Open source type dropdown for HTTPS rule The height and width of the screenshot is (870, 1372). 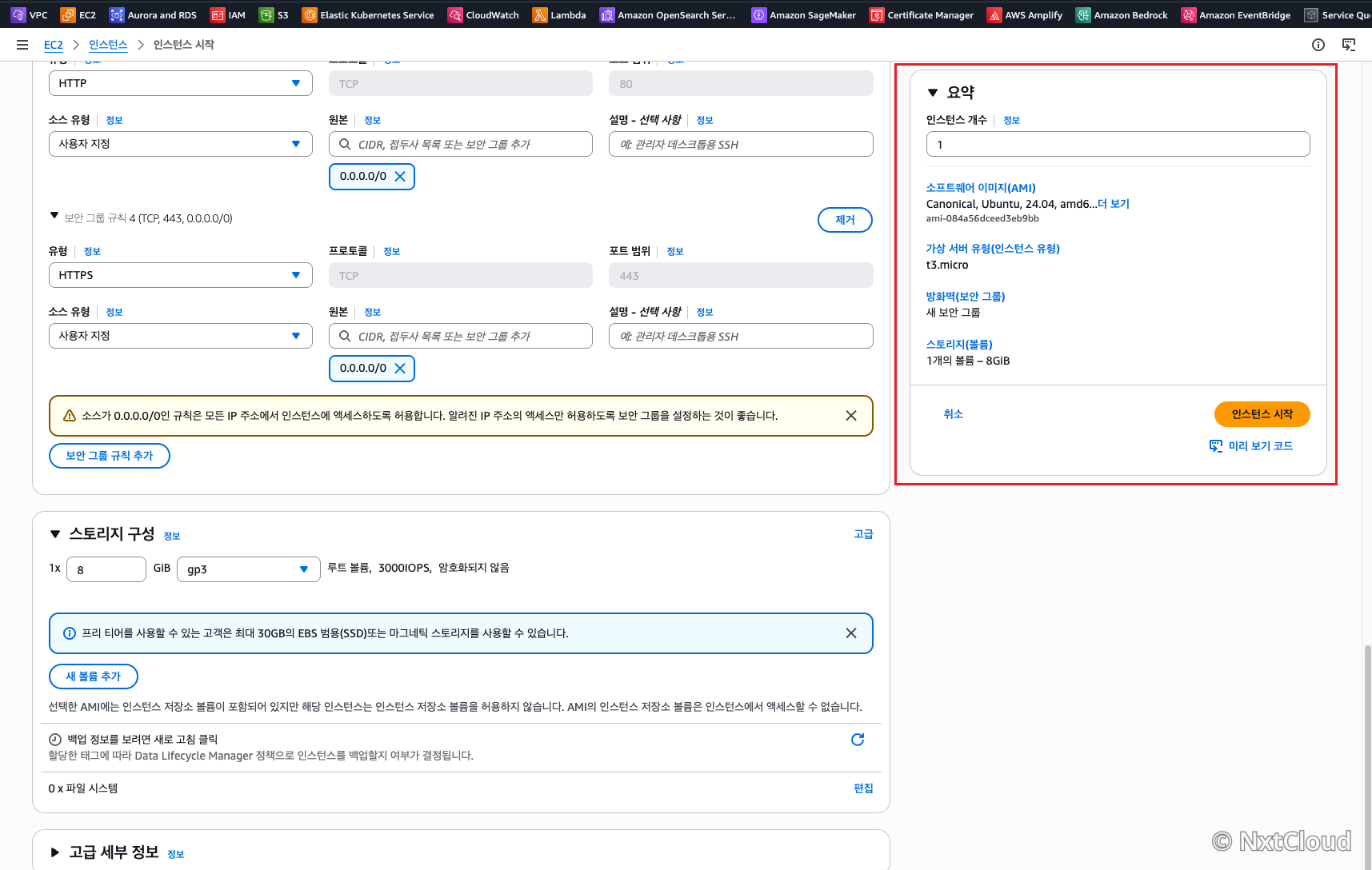[x=181, y=336]
